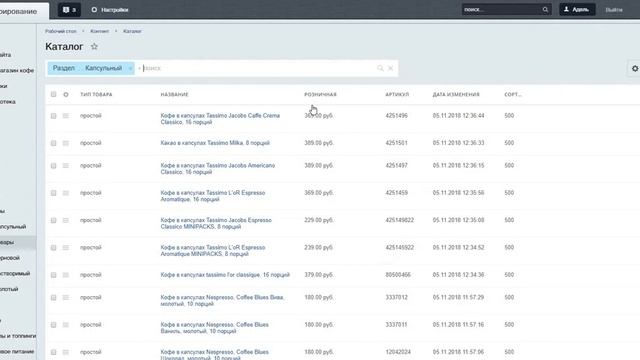
Task: Clear the filter with the X icon
Action: (x=391, y=68)
